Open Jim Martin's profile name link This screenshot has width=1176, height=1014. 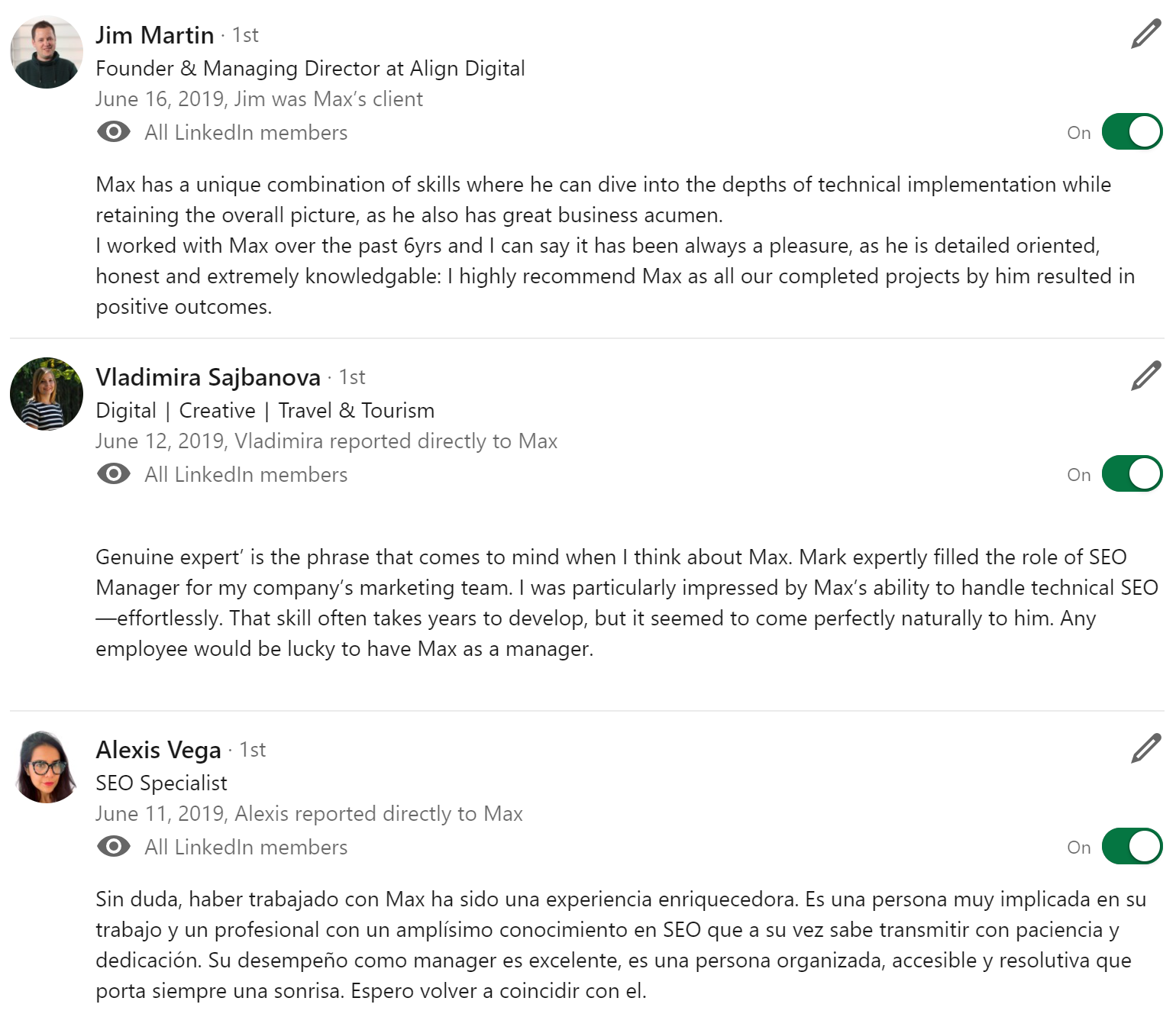[x=155, y=35]
